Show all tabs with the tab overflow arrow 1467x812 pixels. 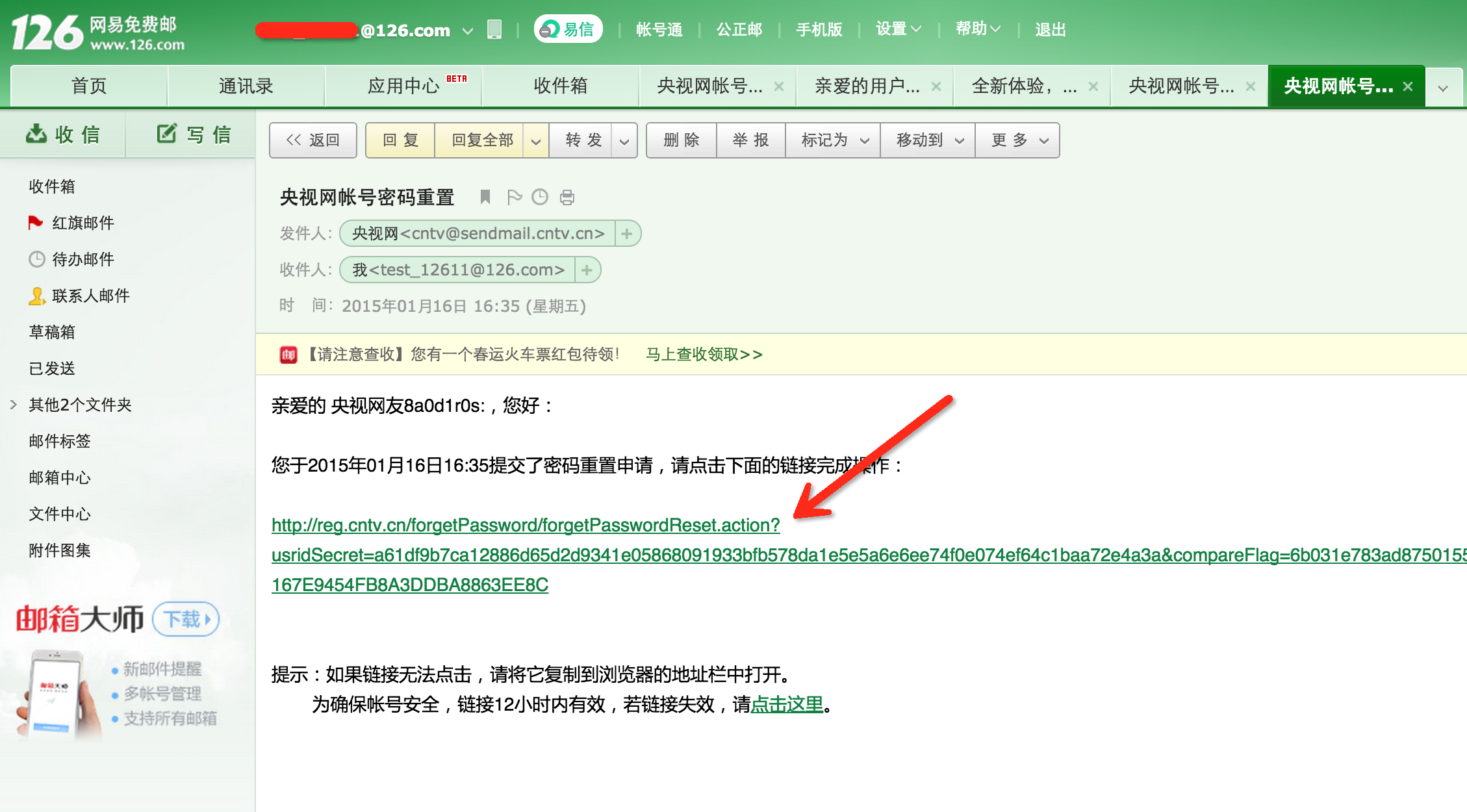[x=1443, y=88]
